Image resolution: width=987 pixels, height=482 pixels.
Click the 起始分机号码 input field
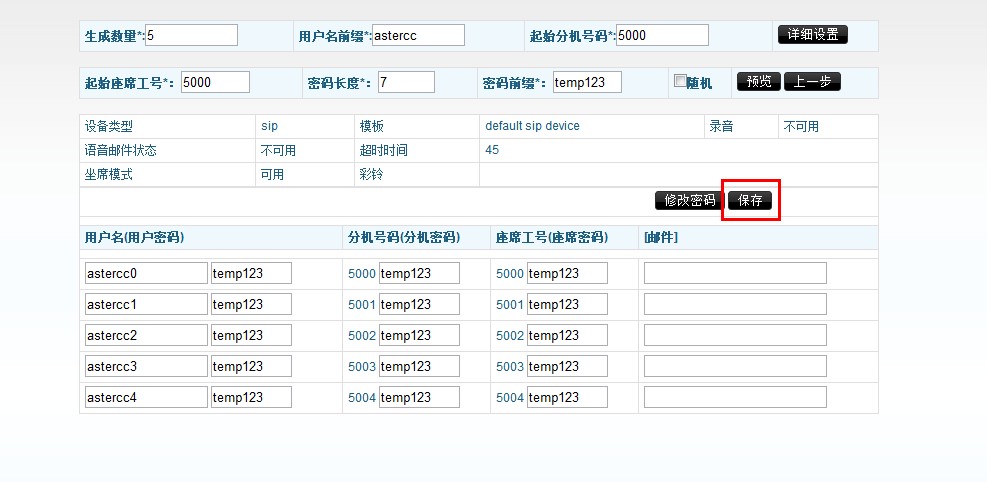[x=662, y=35]
